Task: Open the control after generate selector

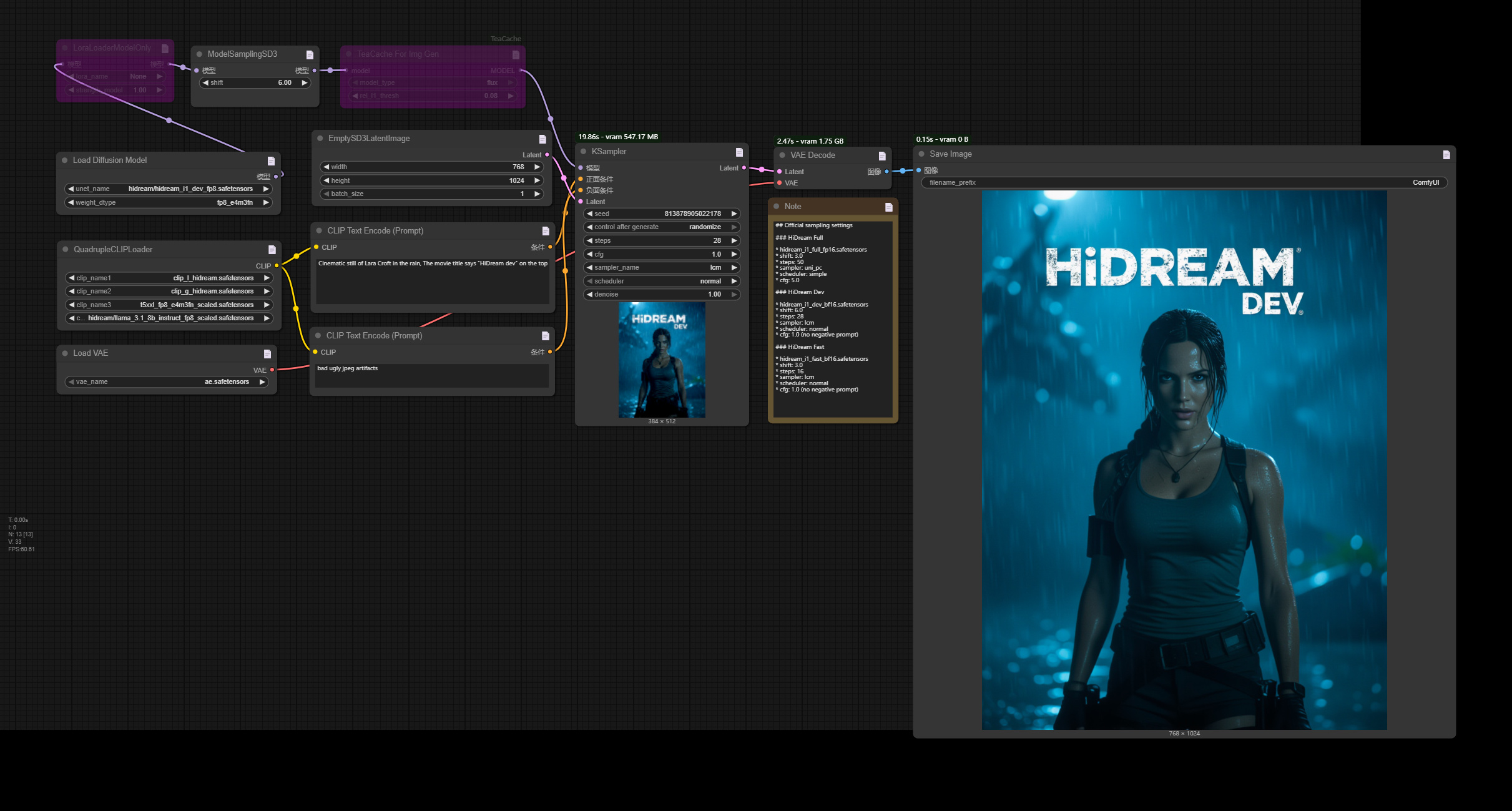Action: [x=662, y=227]
